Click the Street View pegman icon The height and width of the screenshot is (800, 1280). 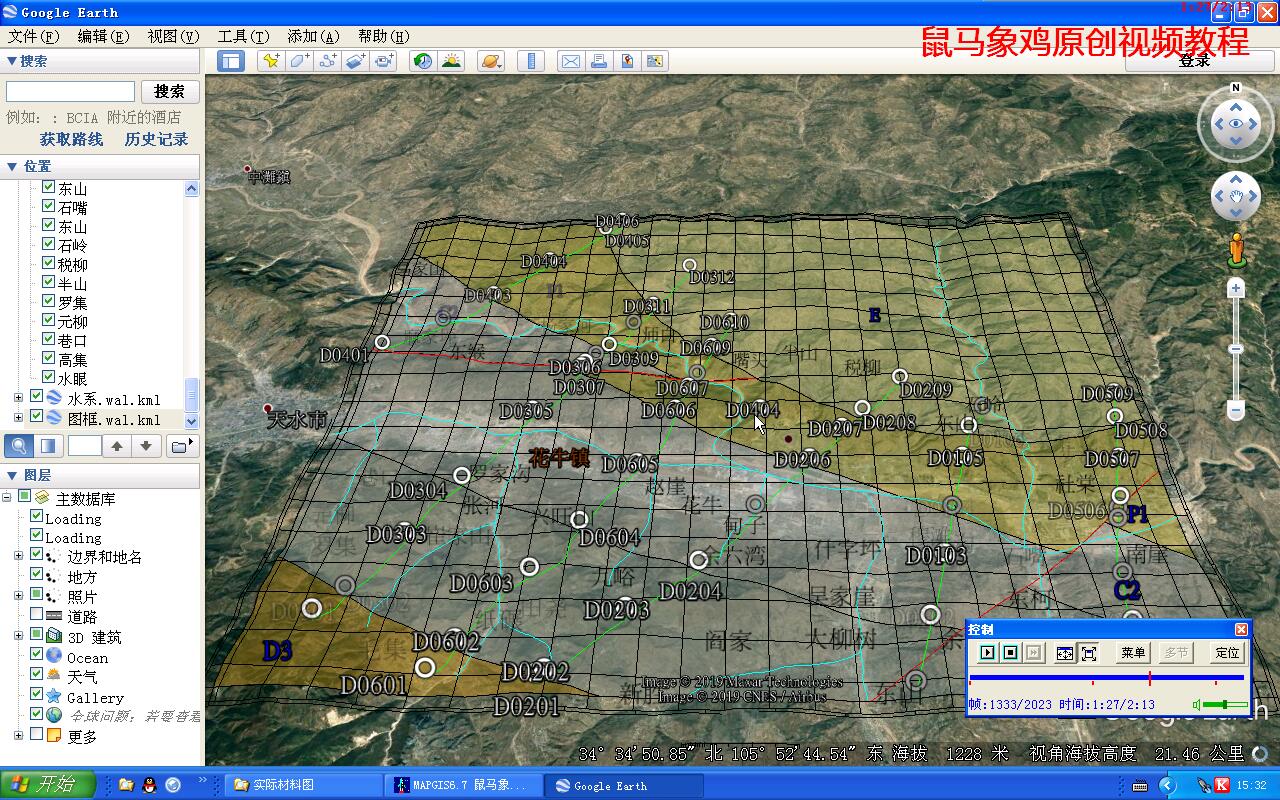1237,248
